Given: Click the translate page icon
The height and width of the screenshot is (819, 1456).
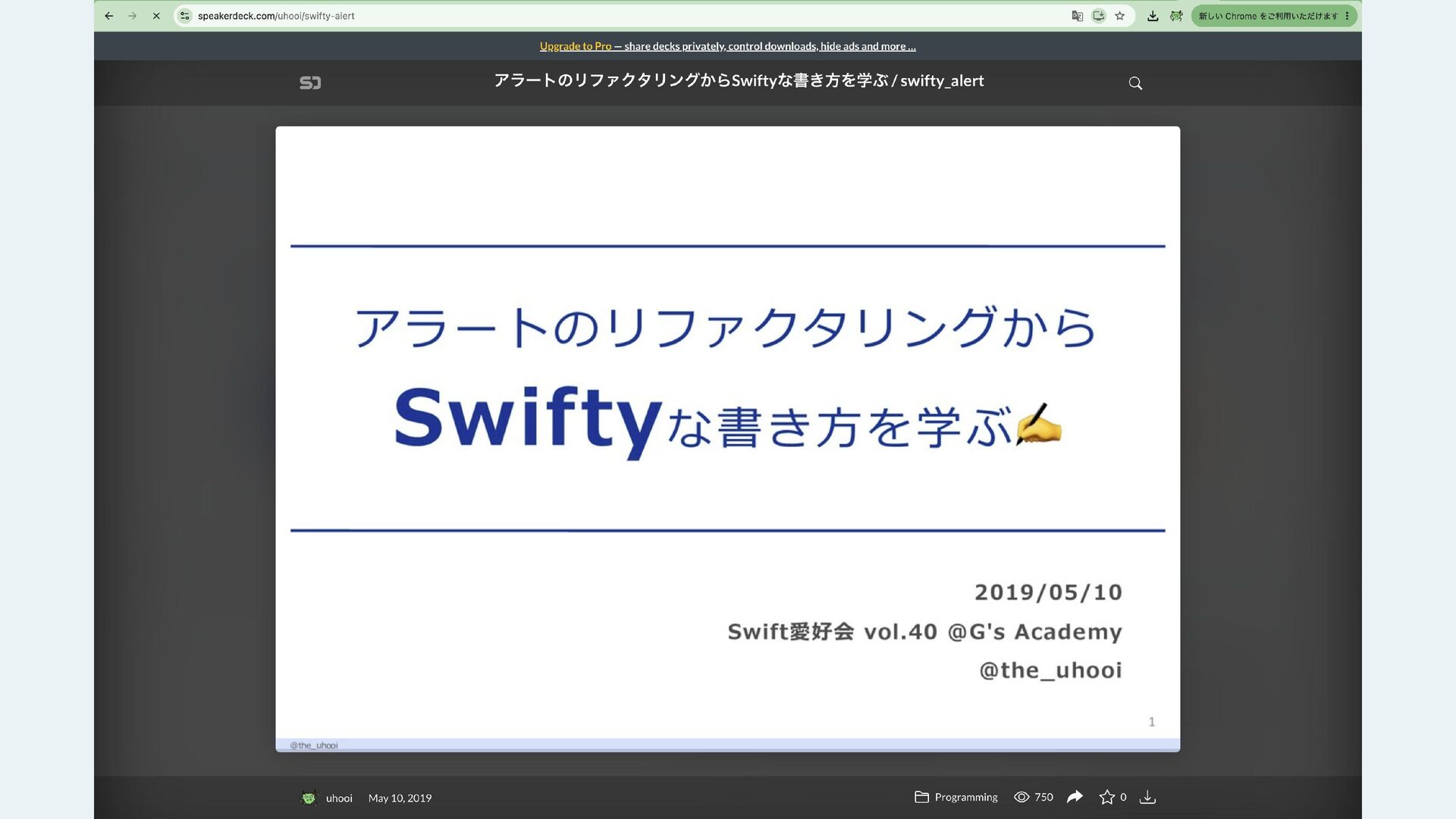Looking at the screenshot, I should pyautogui.click(x=1077, y=16).
